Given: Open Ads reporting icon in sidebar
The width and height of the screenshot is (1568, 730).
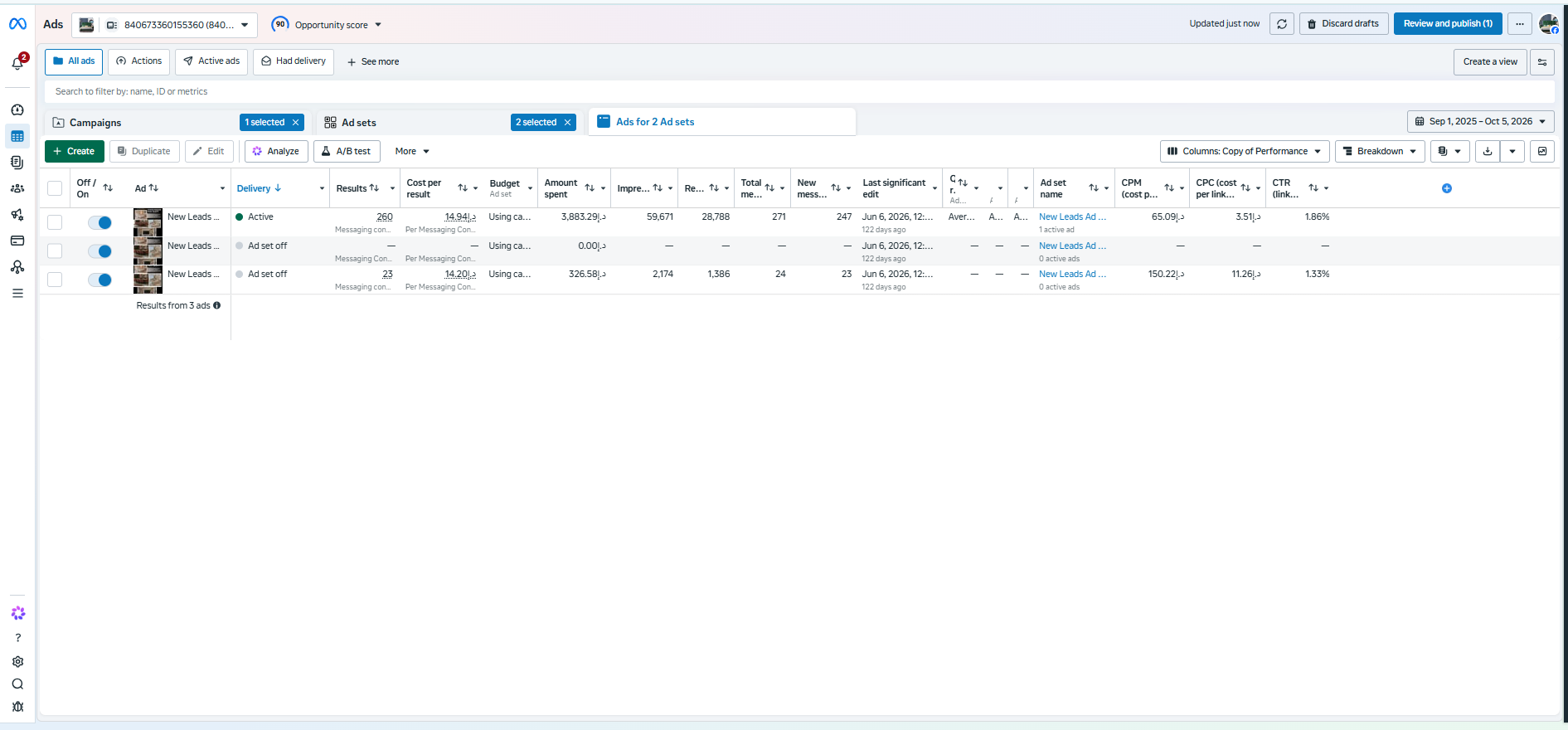Looking at the screenshot, I should [17, 163].
